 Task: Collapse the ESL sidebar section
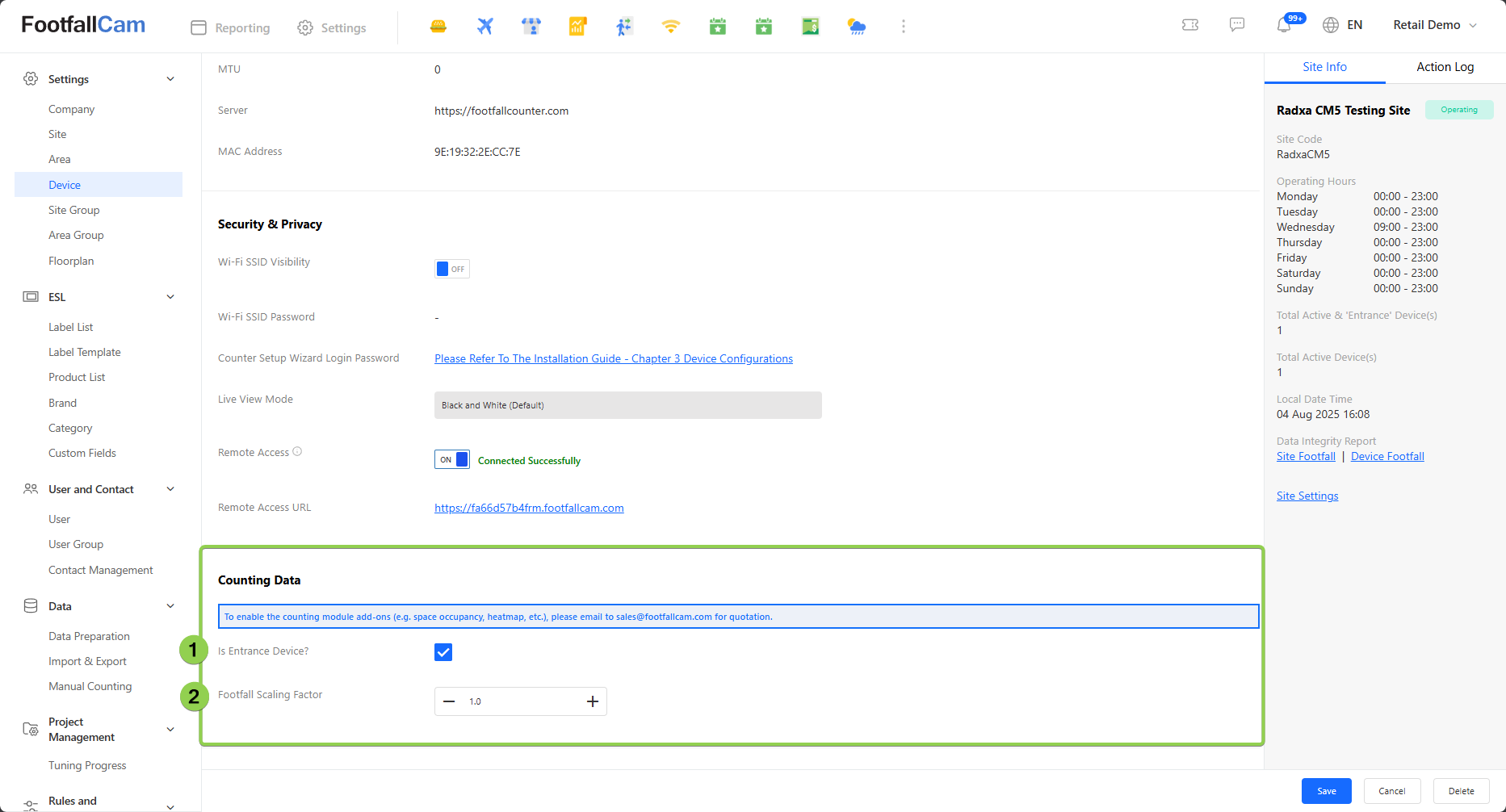click(170, 297)
